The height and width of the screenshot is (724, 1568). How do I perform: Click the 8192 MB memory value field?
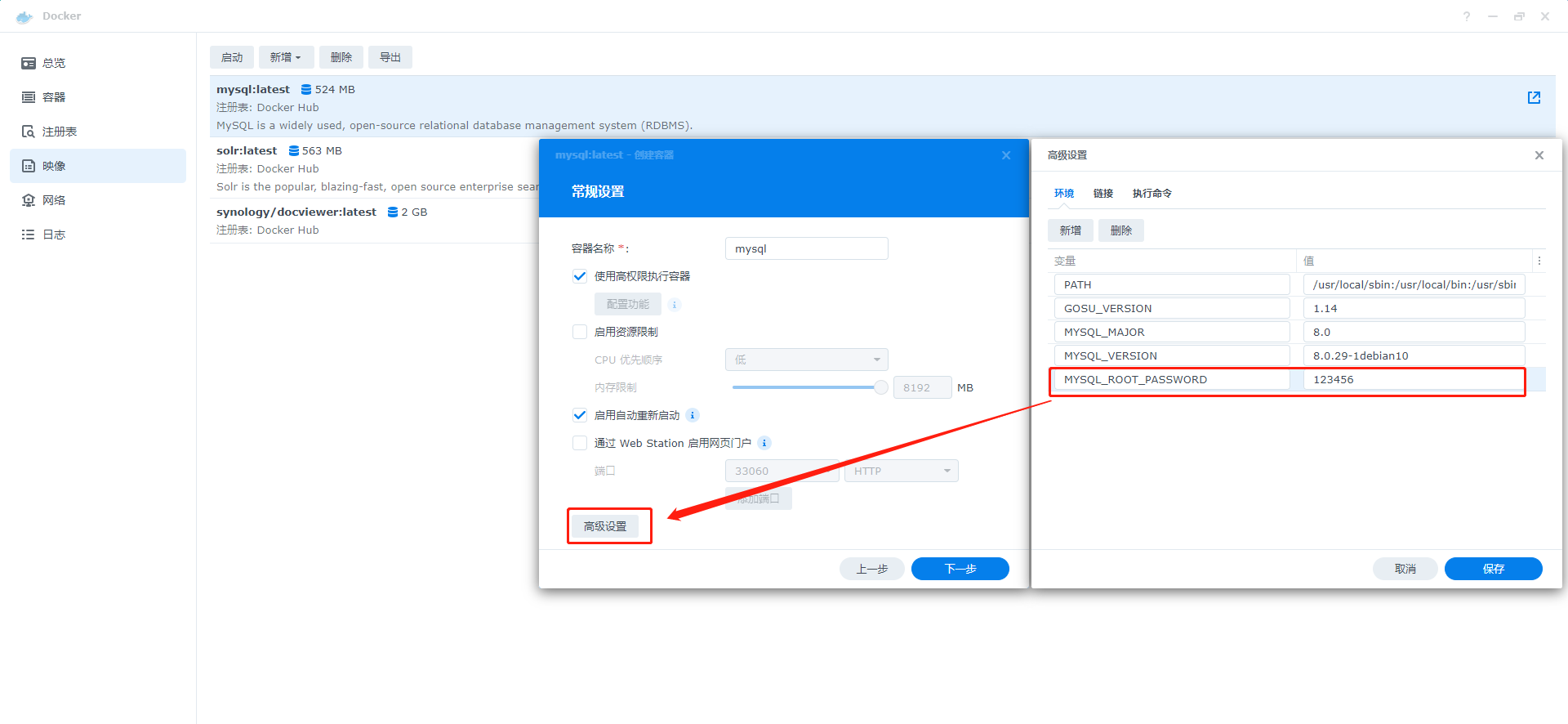(923, 387)
